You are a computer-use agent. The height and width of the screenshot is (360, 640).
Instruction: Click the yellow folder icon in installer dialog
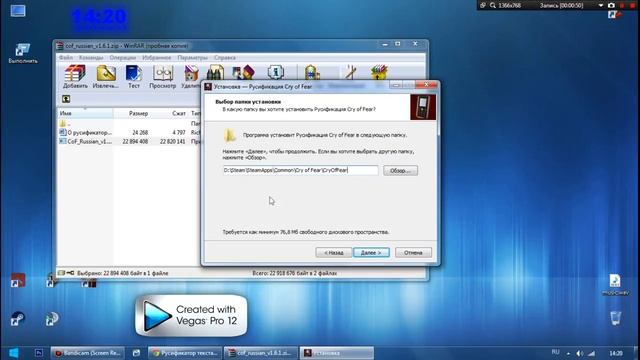[229, 135]
